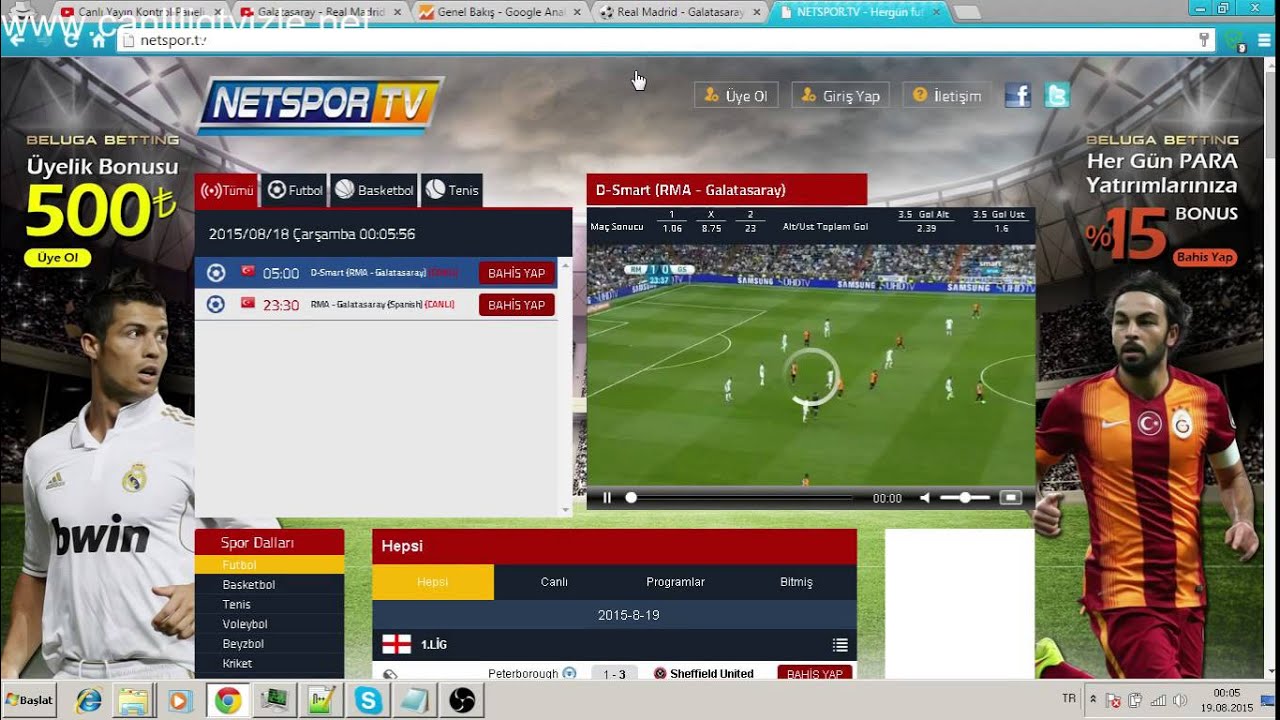Click the 1.6 Gol Üst odds
Image resolution: width=1280 pixels, height=720 pixels.
[1002, 229]
